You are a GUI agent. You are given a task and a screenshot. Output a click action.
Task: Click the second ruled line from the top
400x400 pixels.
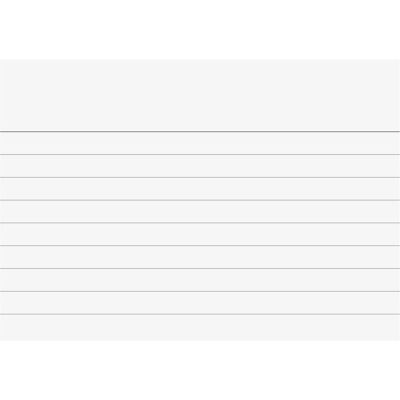[200, 154]
